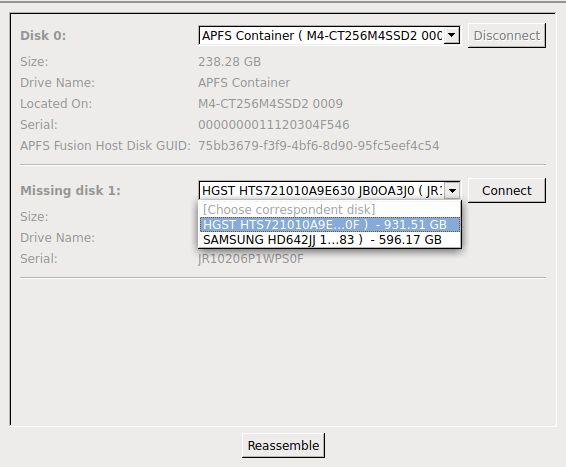
Task: Click the 238.28 GB size value
Action: tap(229, 62)
